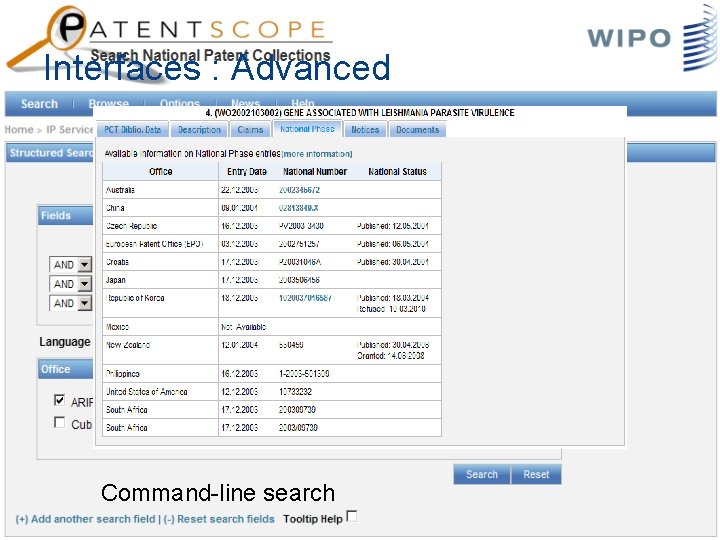Open the Browse menu
The image size is (720, 540).
coord(108,102)
